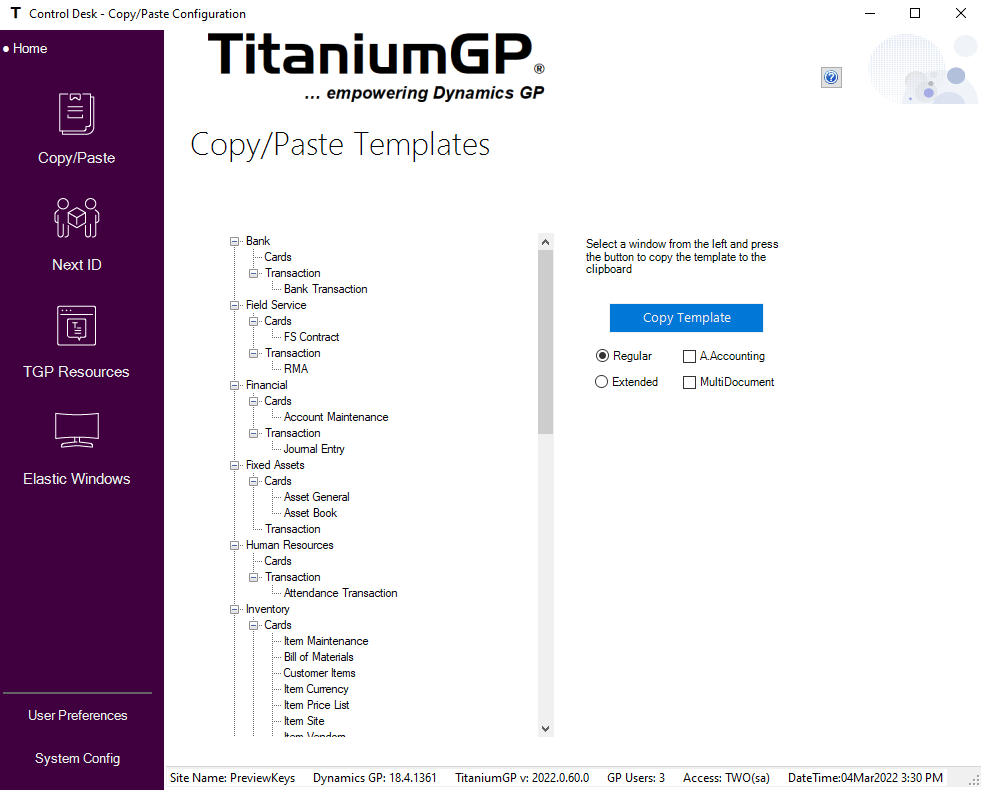
Task: Select the Transaction item under Fixed Assets
Action: pos(292,529)
